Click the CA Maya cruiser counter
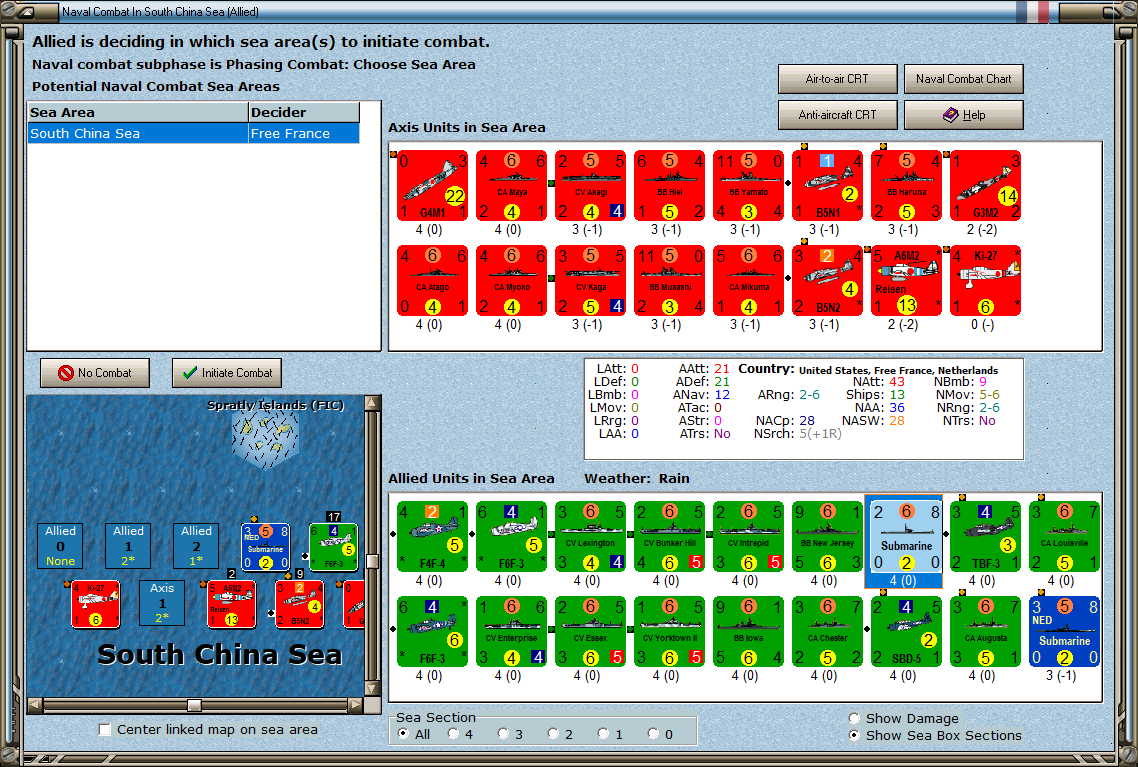The width and height of the screenshot is (1138, 767). point(512,185)
